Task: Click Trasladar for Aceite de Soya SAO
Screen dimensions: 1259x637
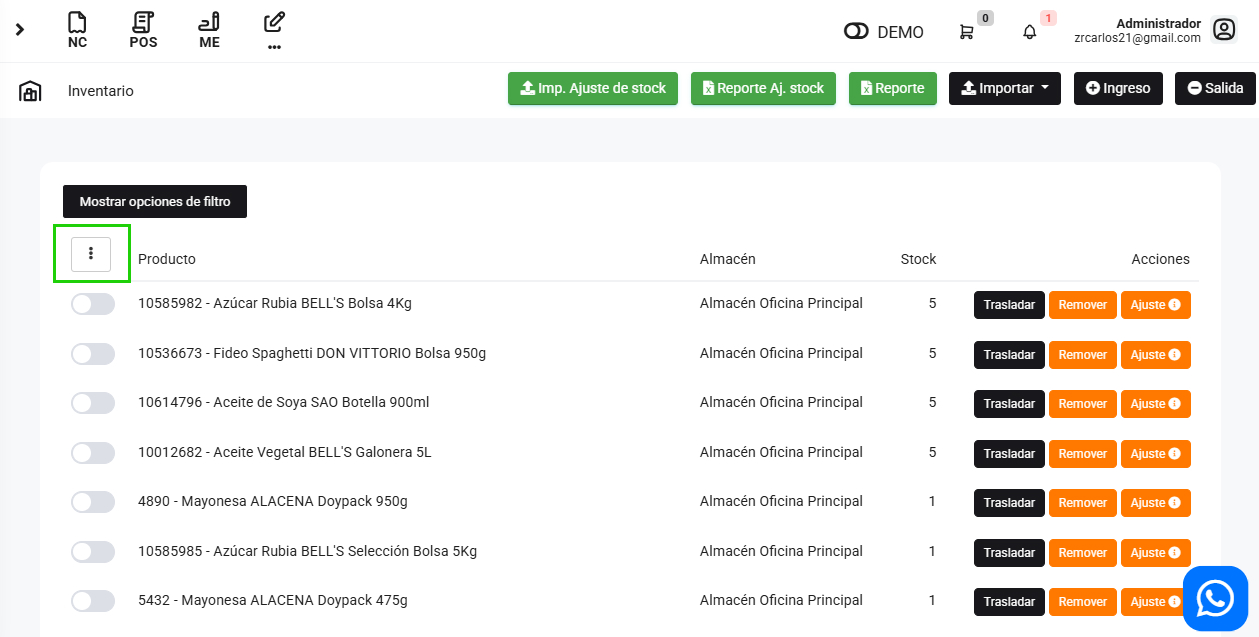Action: coord(1009,404)
